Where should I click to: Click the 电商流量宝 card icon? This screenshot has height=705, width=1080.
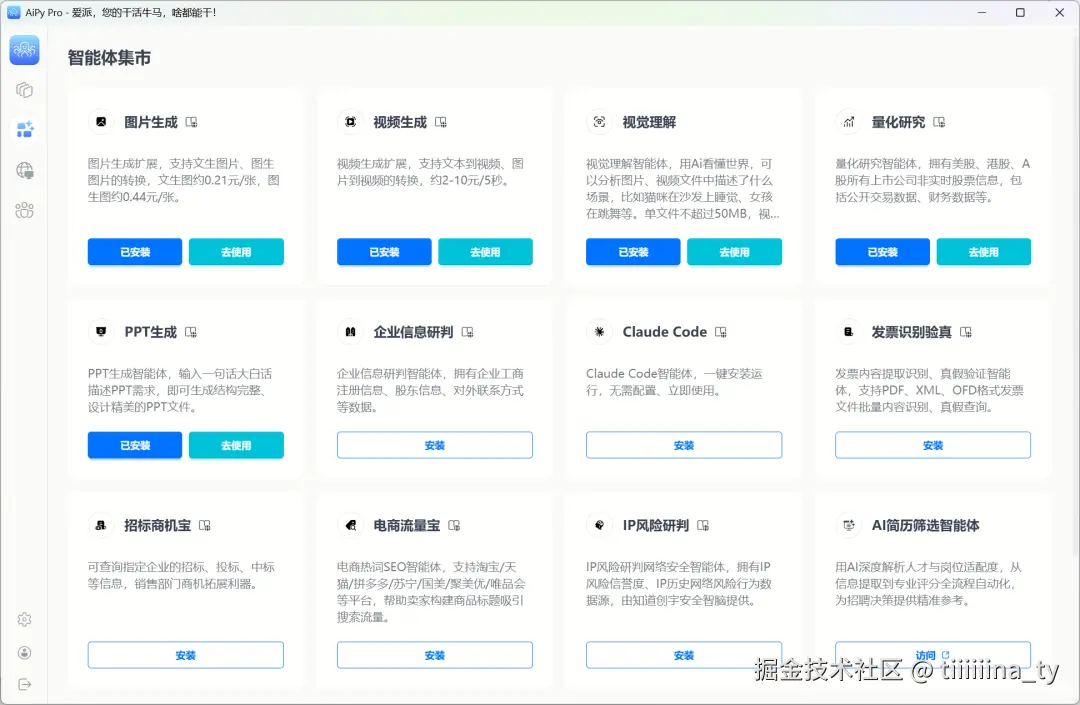[x=351, y=525]
